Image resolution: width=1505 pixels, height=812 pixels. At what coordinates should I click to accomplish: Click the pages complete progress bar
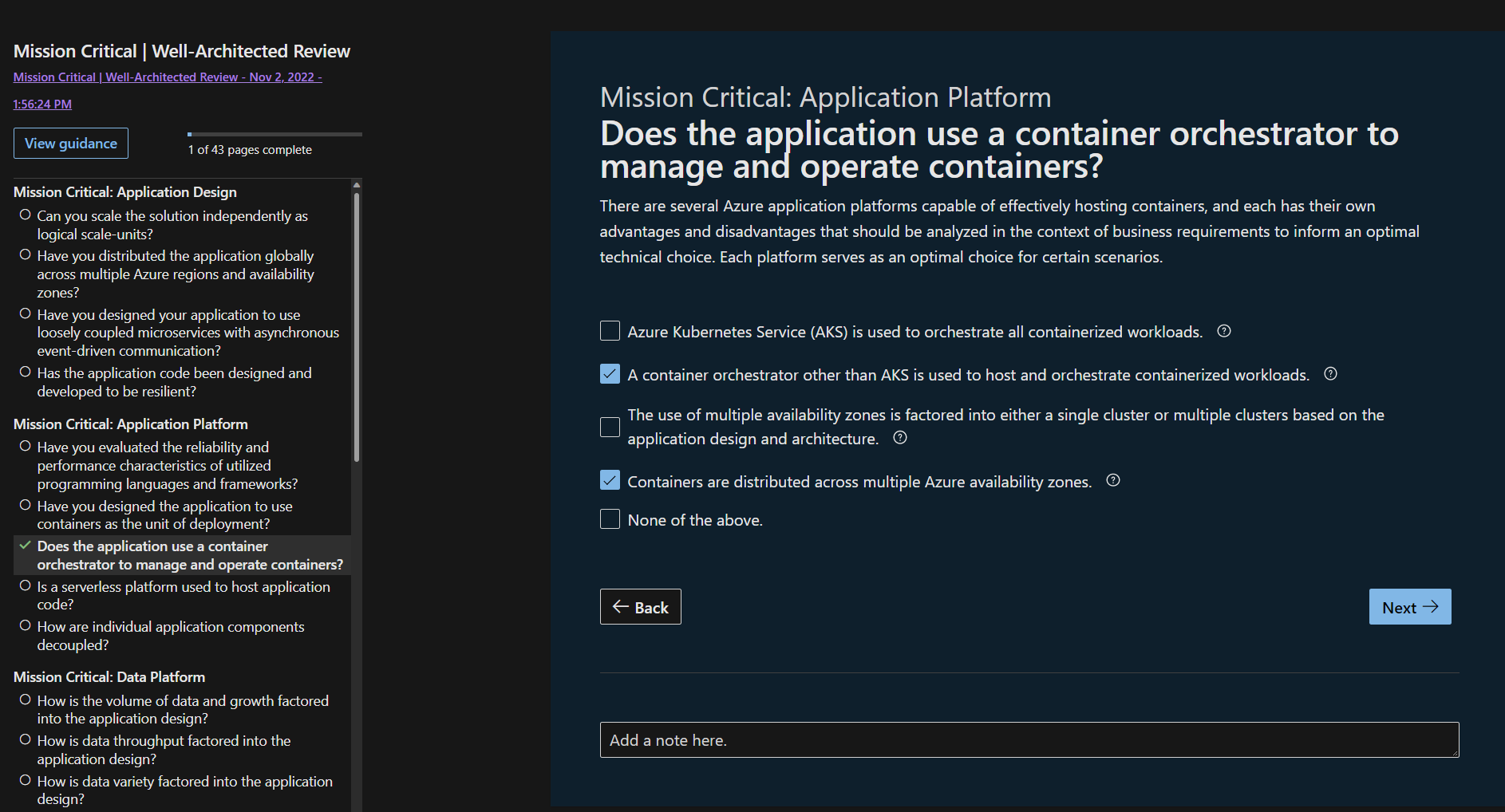pyautogui.click(x=275, y=134)
